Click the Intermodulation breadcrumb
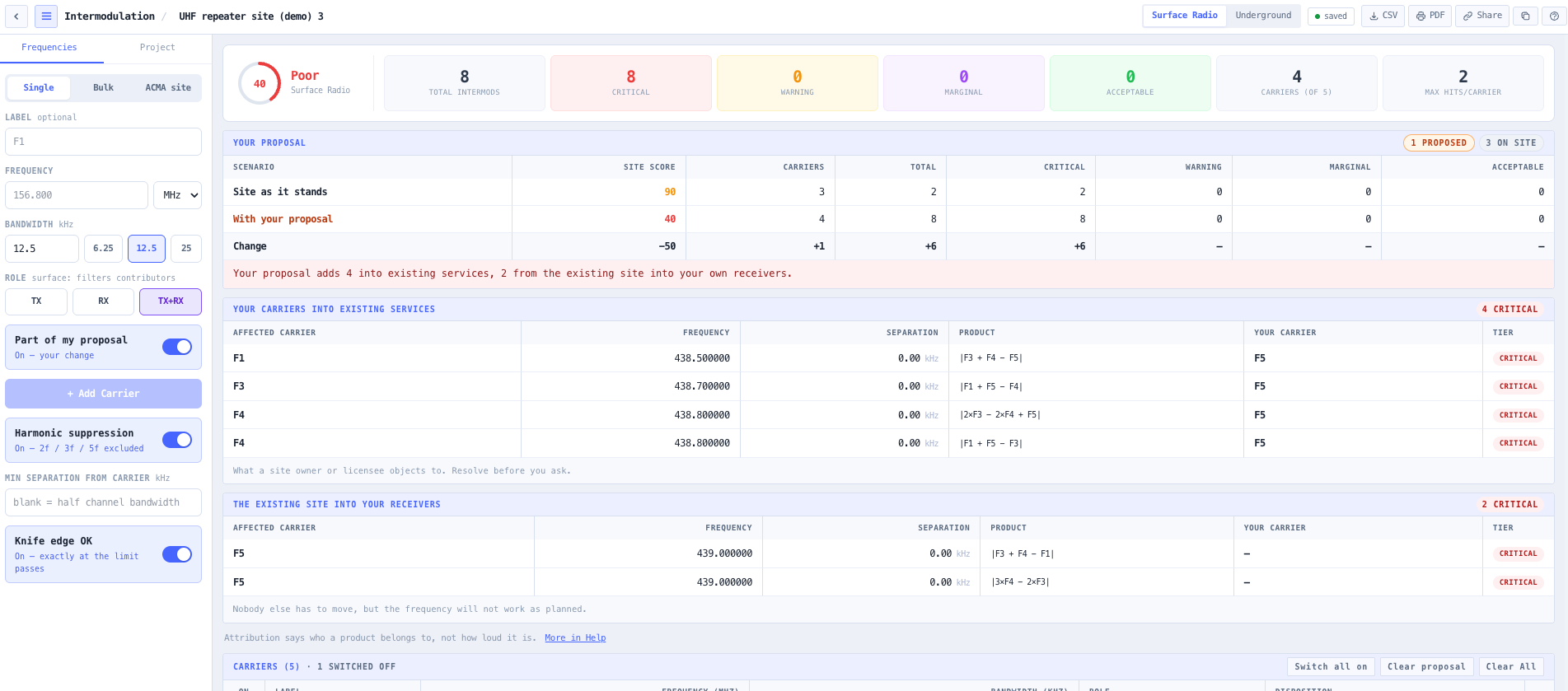Image resolution: width=1568 pixels, height=691 pixels. [110, 16]
